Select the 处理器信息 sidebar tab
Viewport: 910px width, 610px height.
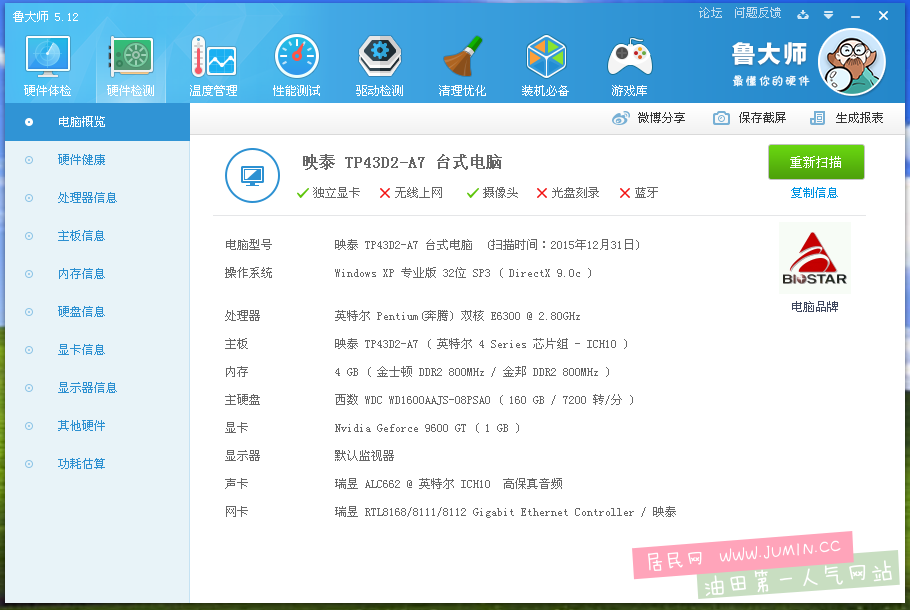coord(98,198)
